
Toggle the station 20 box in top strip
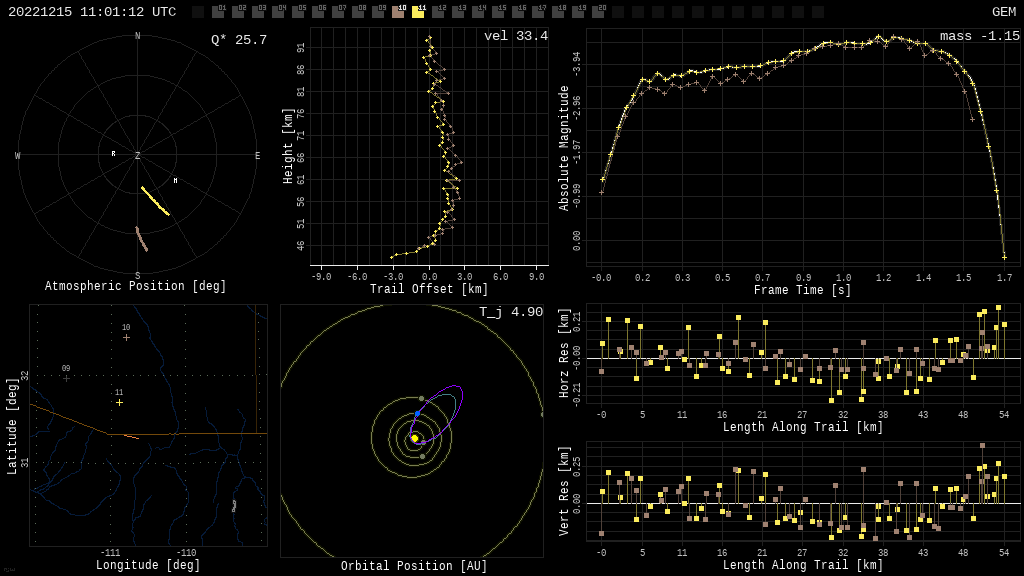pyautogui.click(x=598, y=12)
